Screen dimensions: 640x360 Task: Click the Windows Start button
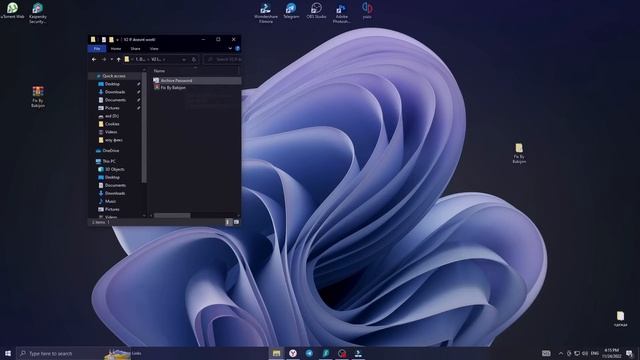coord(8,353)
